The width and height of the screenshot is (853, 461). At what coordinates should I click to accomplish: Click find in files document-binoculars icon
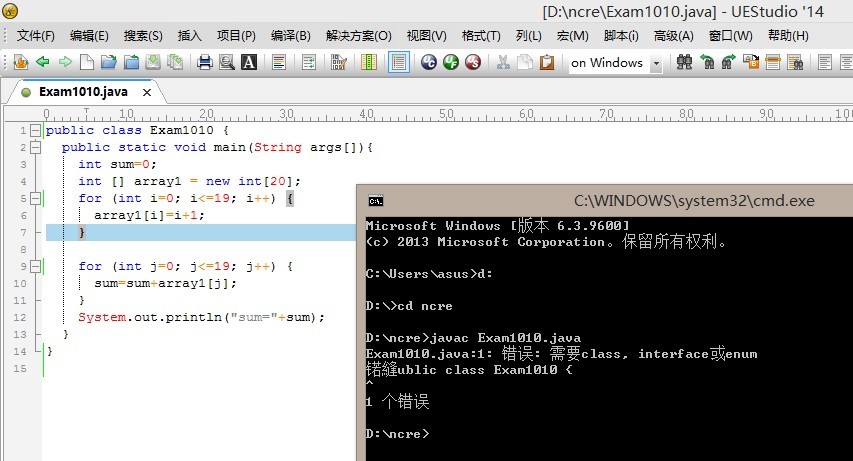click(795, 62)
